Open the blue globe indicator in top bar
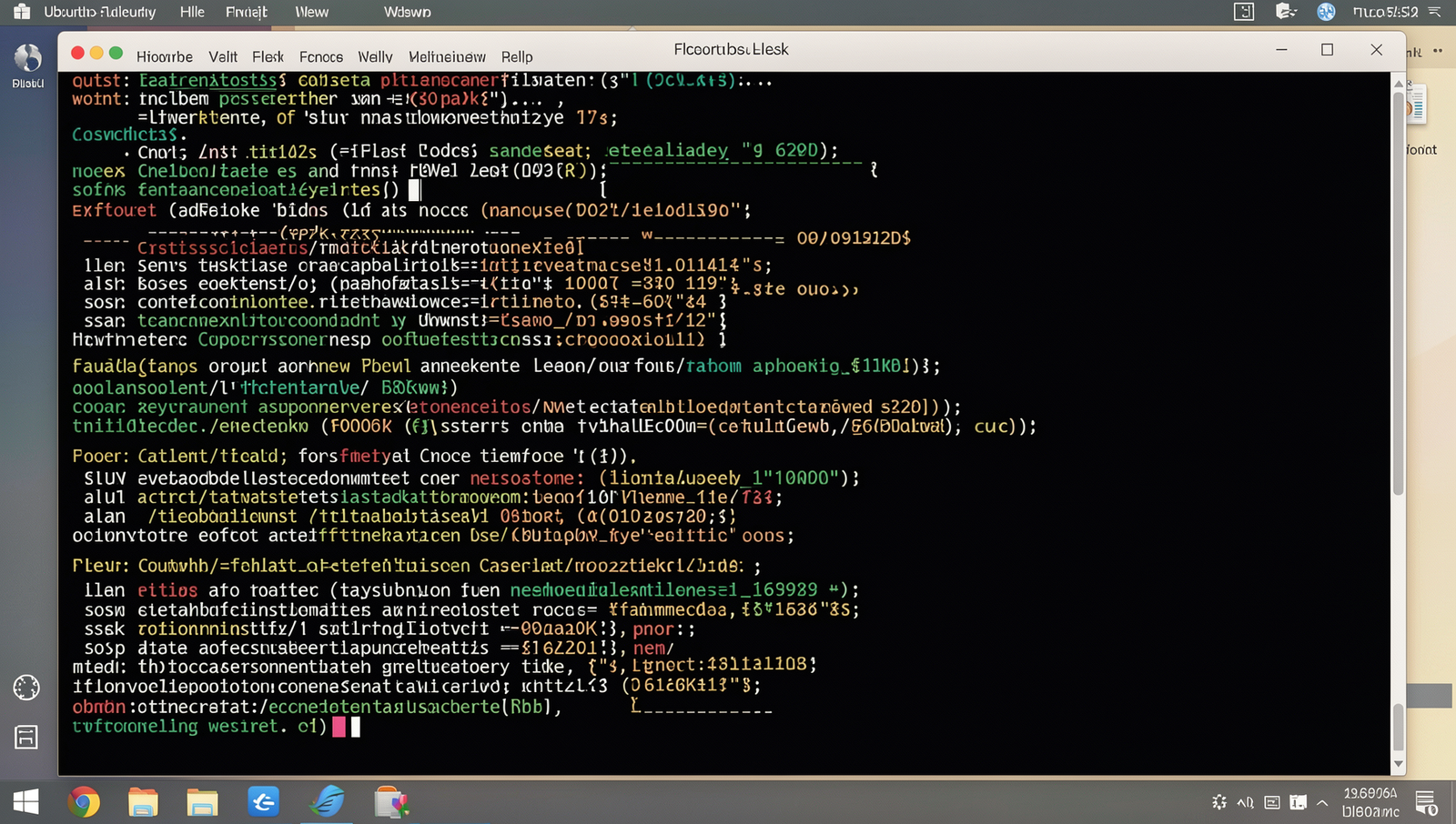The height and width of the screenshot is (824, 1456). pyautogui.click(x=1326, y=12)
